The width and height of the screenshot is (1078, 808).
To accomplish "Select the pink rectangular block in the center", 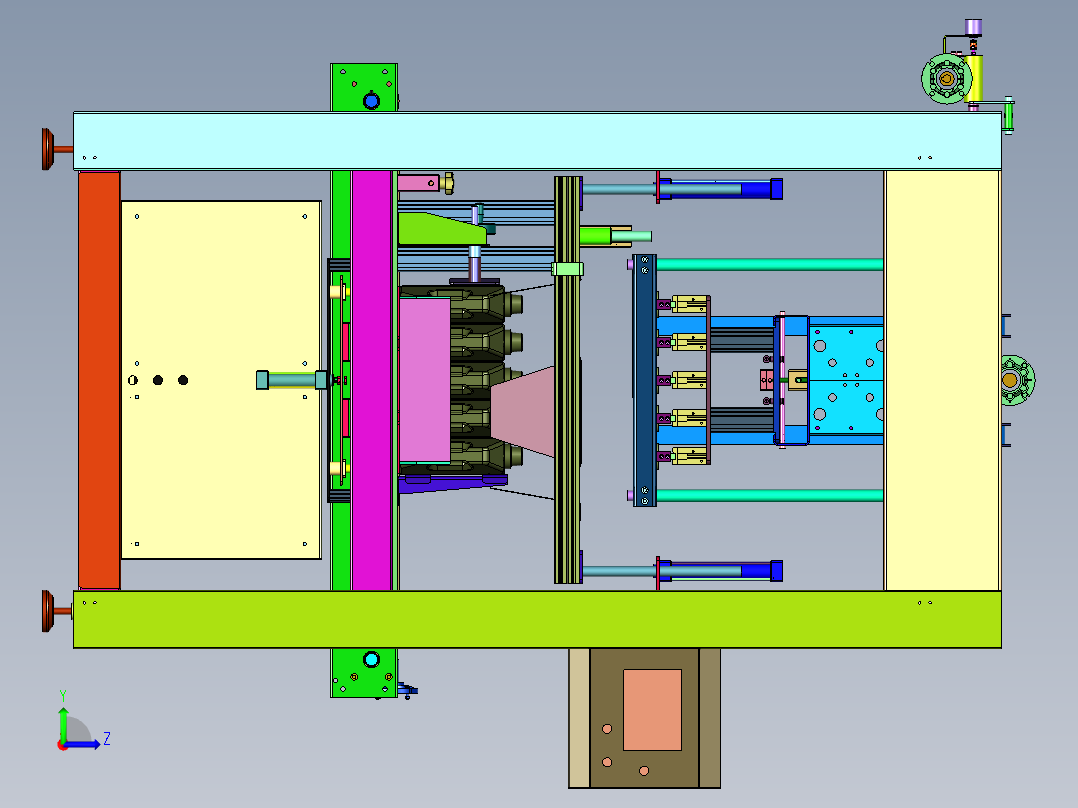I will pos(425,380).
